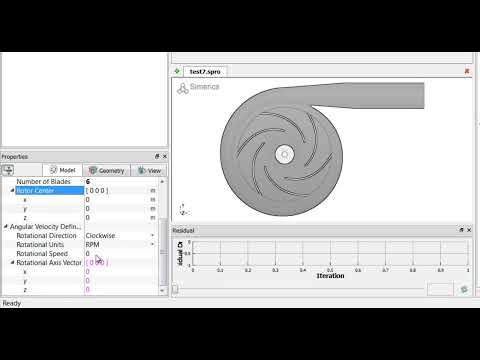Click the Rotational Axis Vector x value
Image resolution: width=480 pixels, height=360 pixels.
coord(87,271)
